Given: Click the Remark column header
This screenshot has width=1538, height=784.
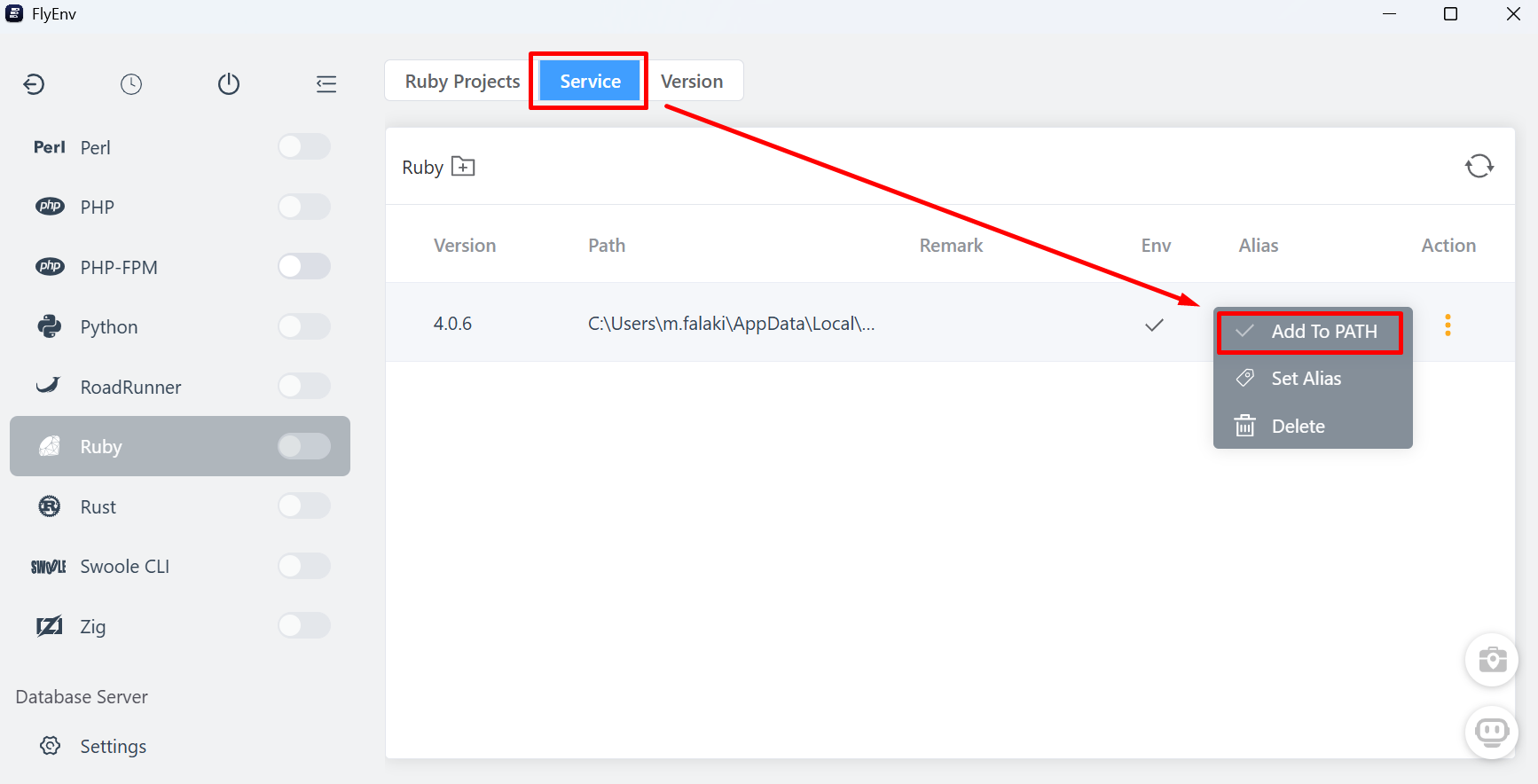Looking at the screenshot, I should click(x=951, y=246).
